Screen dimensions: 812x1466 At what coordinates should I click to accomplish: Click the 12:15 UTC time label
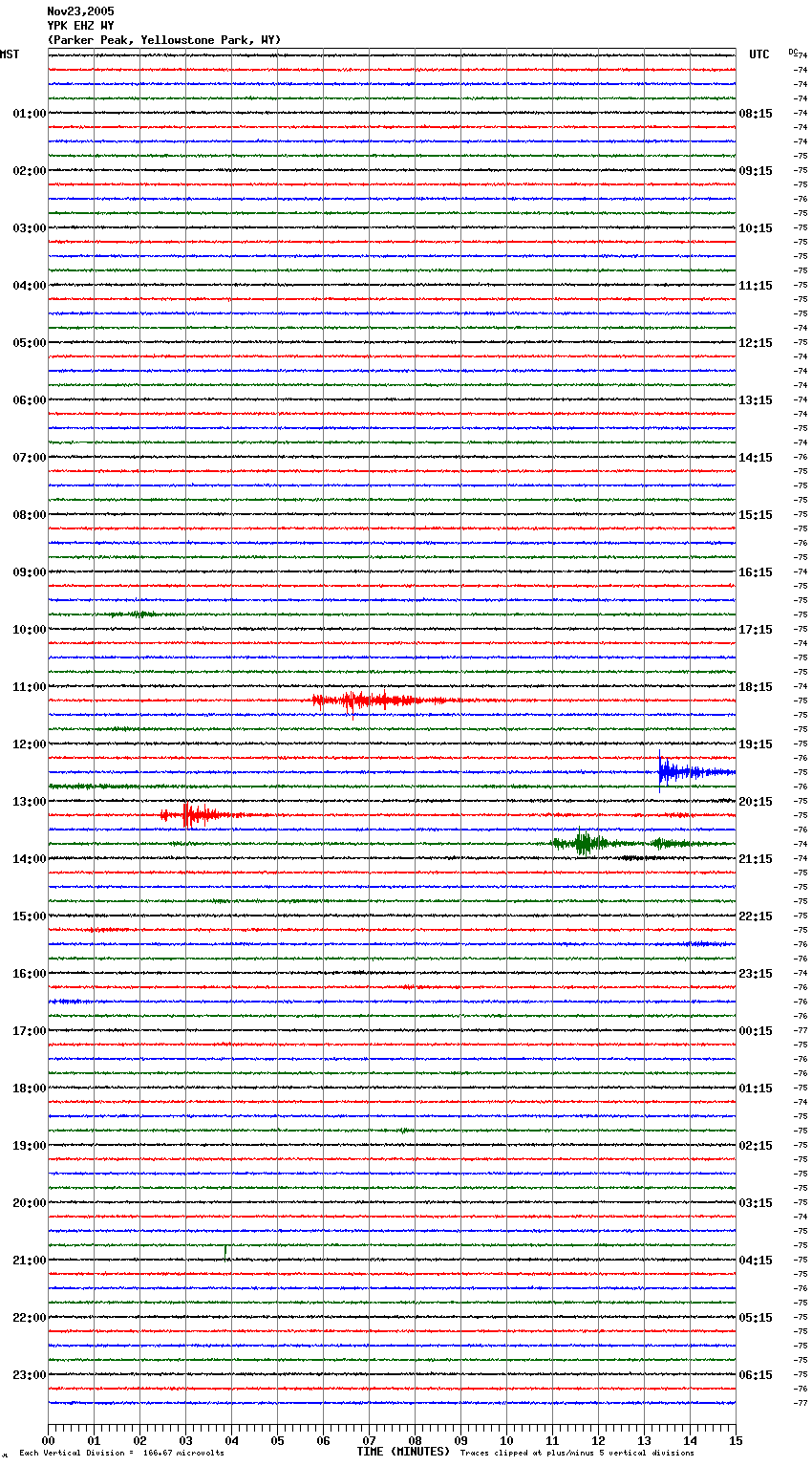click(756, 343)
